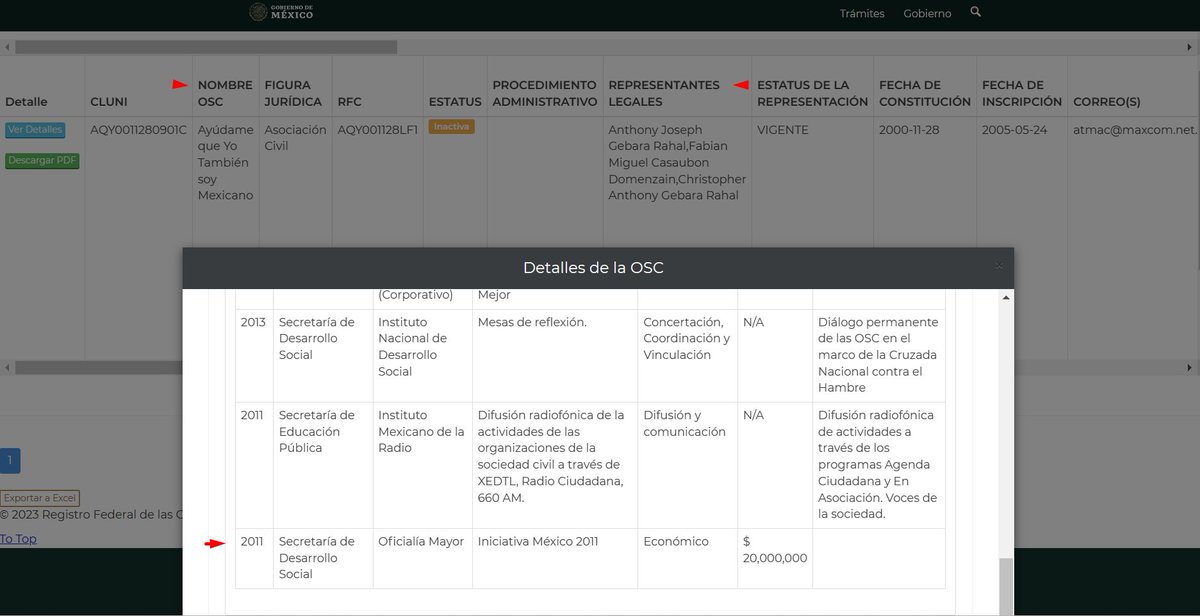This screenshot has height=616, width=1200.
Task: Click the legal representatives names cell
Action: [677, 162]
